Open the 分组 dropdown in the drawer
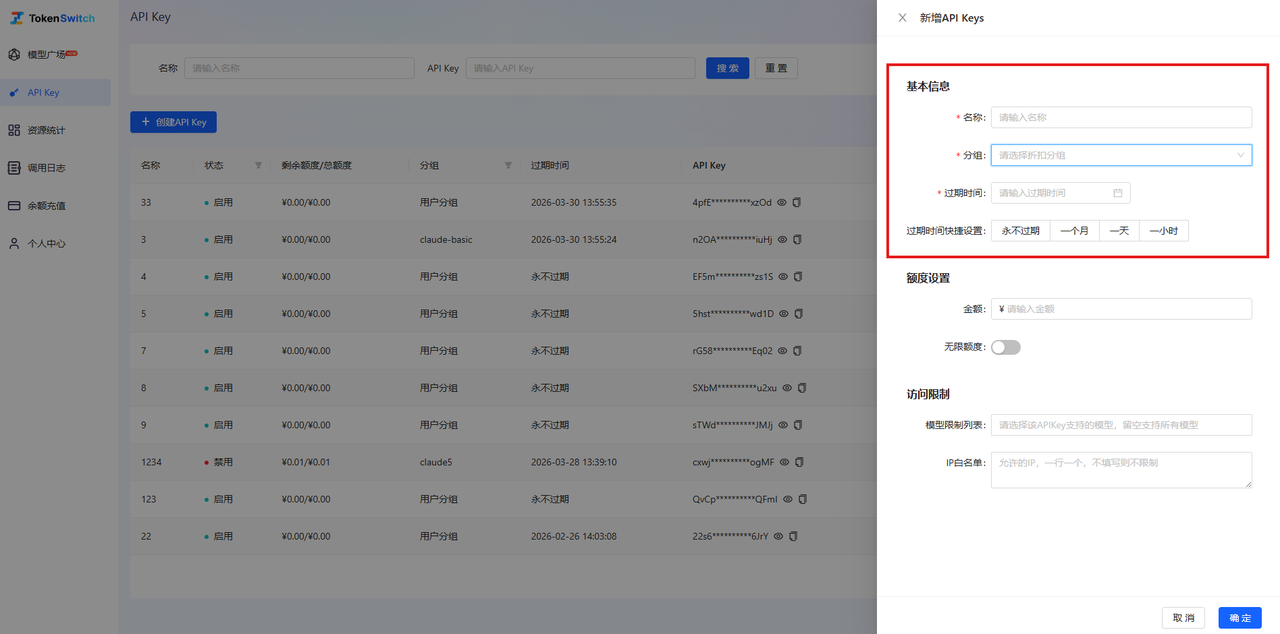Screen dimensions: 1280x634 point(1121,155)
